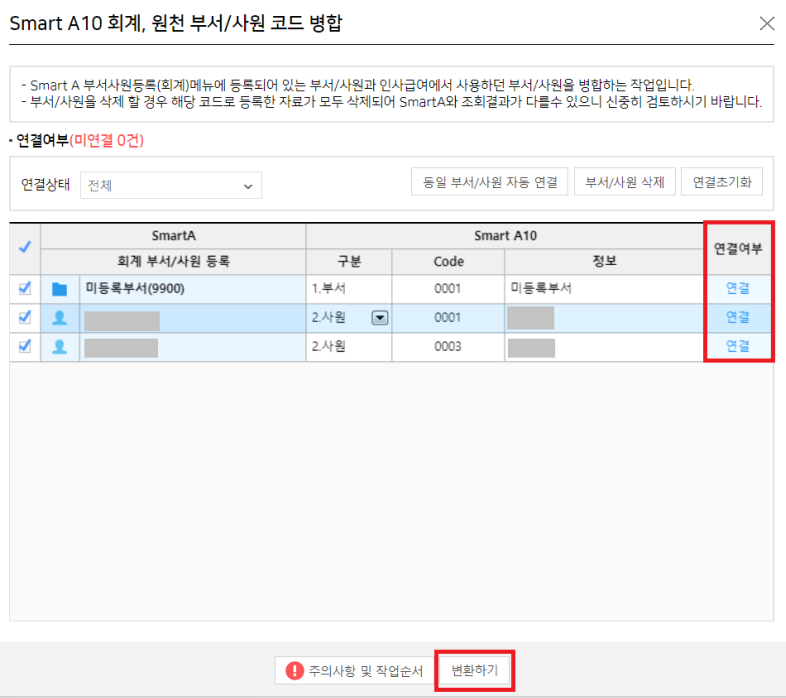786x698 pixels.
Task: Toggle the checkbox for the code 0003 사원 row
Action: [x=25, y=346]
